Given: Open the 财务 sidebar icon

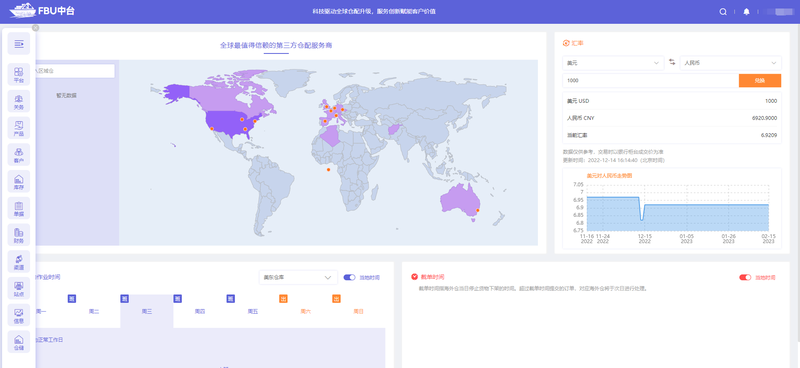Looking at the screenshot, I should pyautogui.click(x=19, y=234).
